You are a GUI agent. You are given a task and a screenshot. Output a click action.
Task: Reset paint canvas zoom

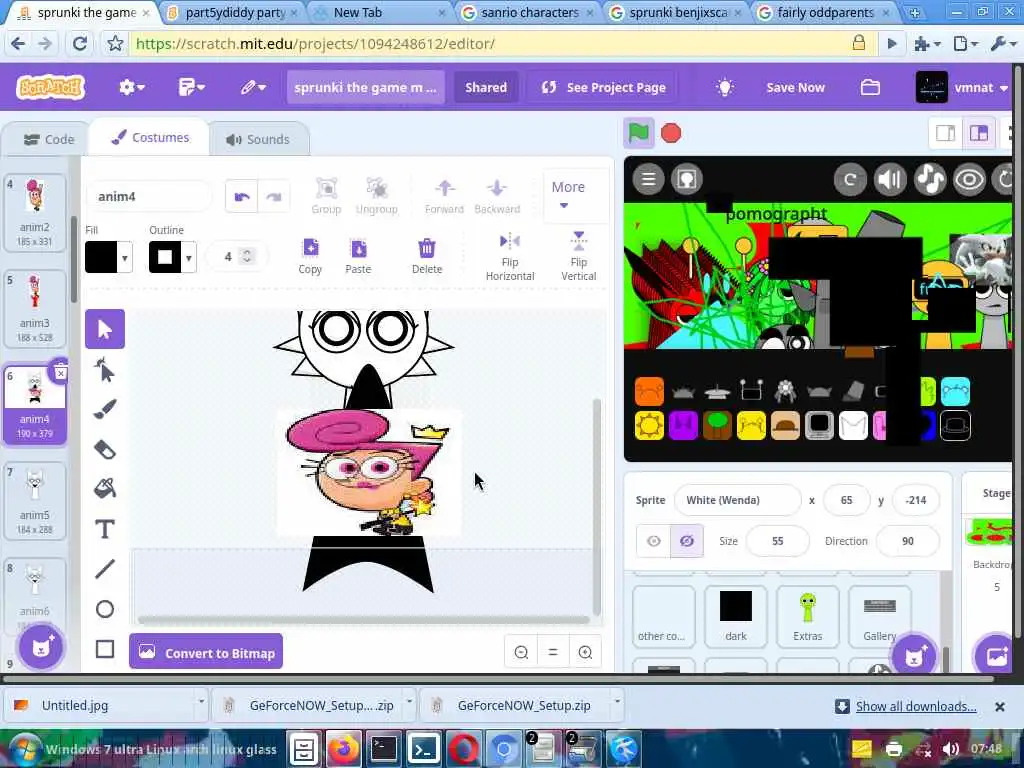(553, 652)
